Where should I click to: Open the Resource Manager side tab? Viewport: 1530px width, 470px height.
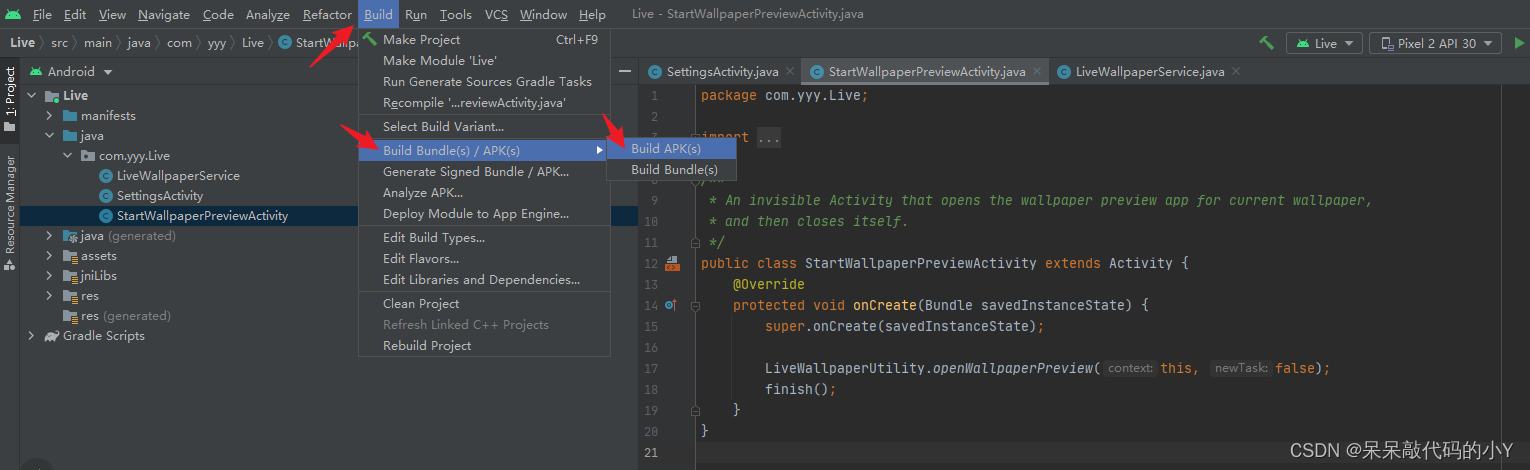coord(10,212)
